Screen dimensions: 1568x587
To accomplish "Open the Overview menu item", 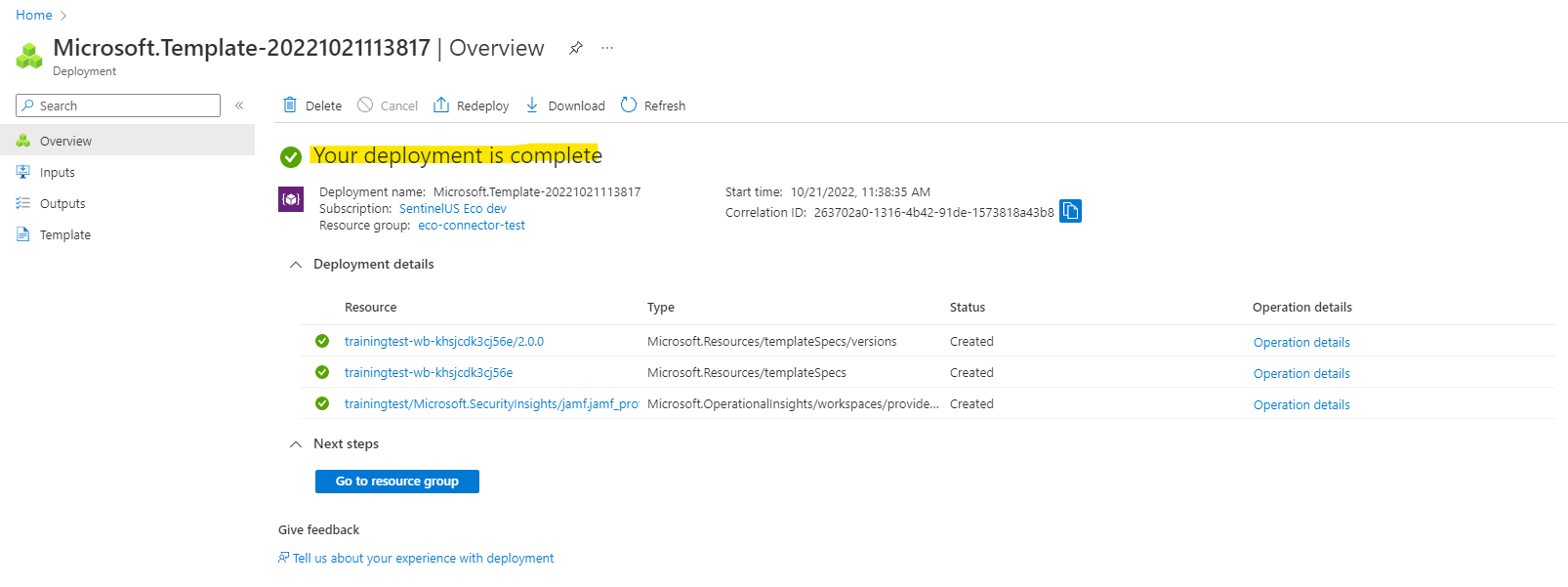I will pyautogui.click(x=127, y=141).
